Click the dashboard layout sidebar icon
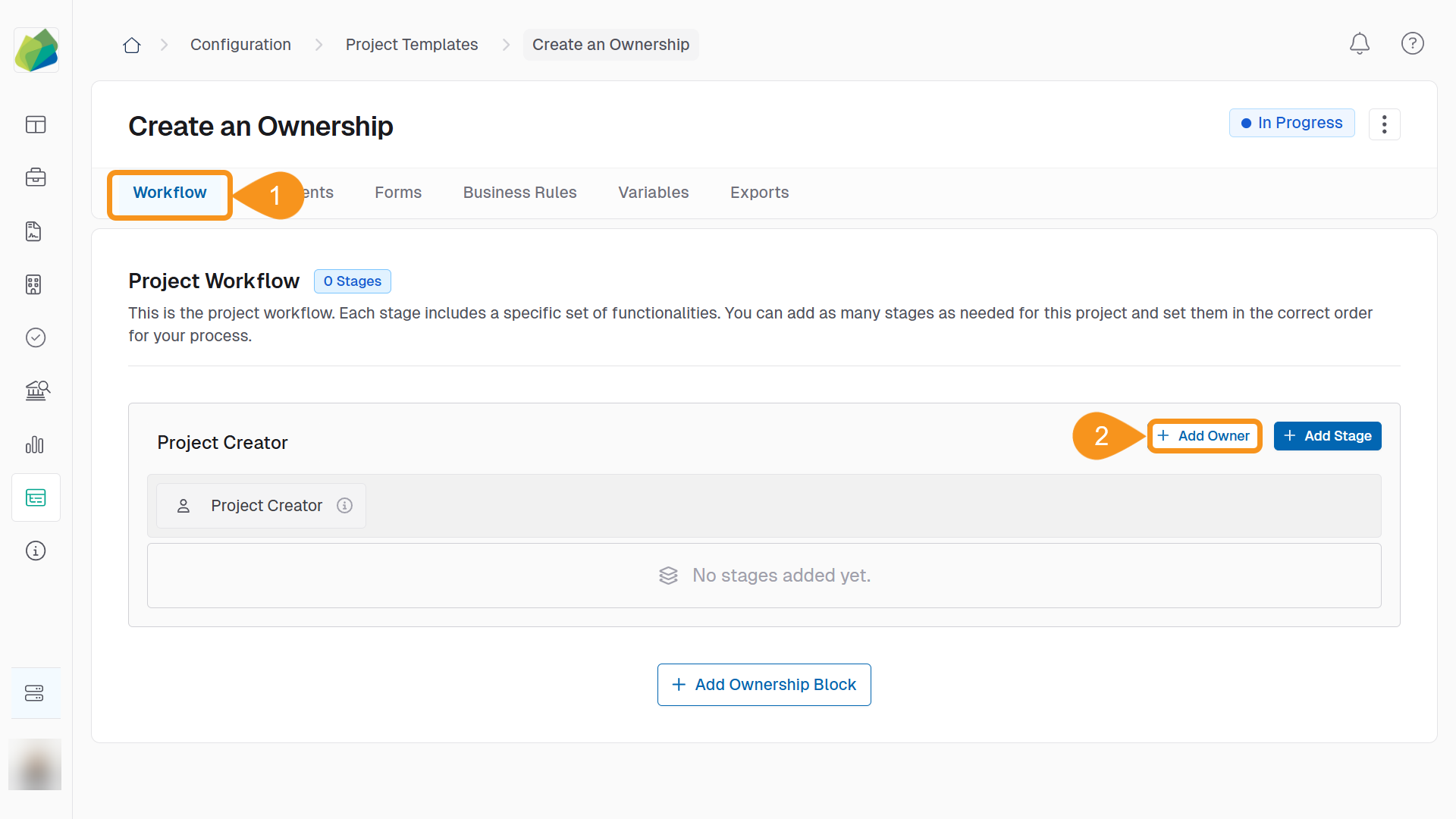 tap(36, 124)
